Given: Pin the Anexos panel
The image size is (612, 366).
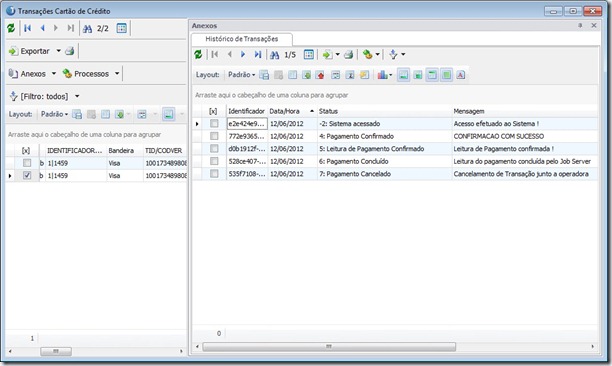Looking at the screenshot, I should tap(580, 25).
